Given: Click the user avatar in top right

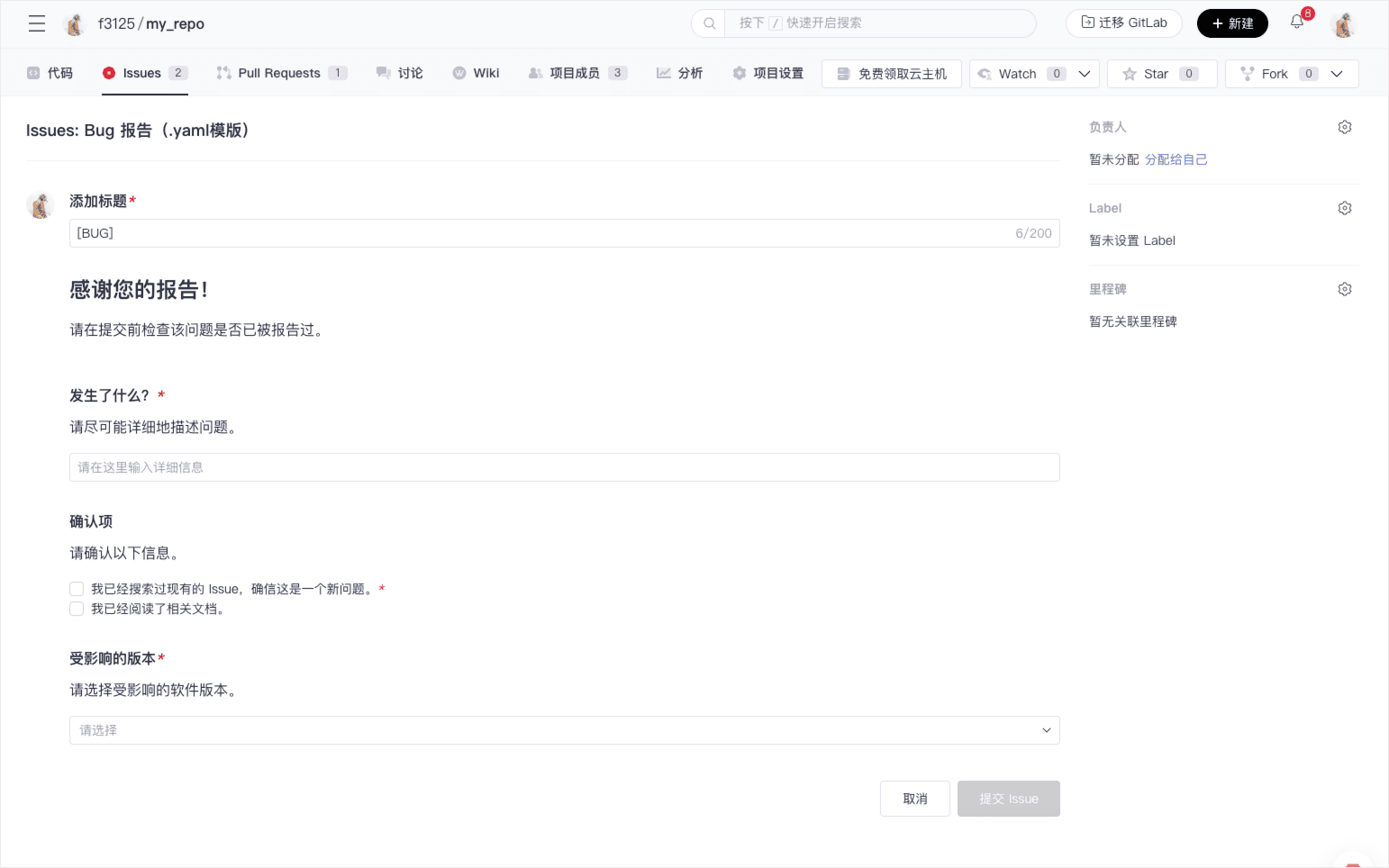Looking at the screenshot, I should (x=1343, y=24).
